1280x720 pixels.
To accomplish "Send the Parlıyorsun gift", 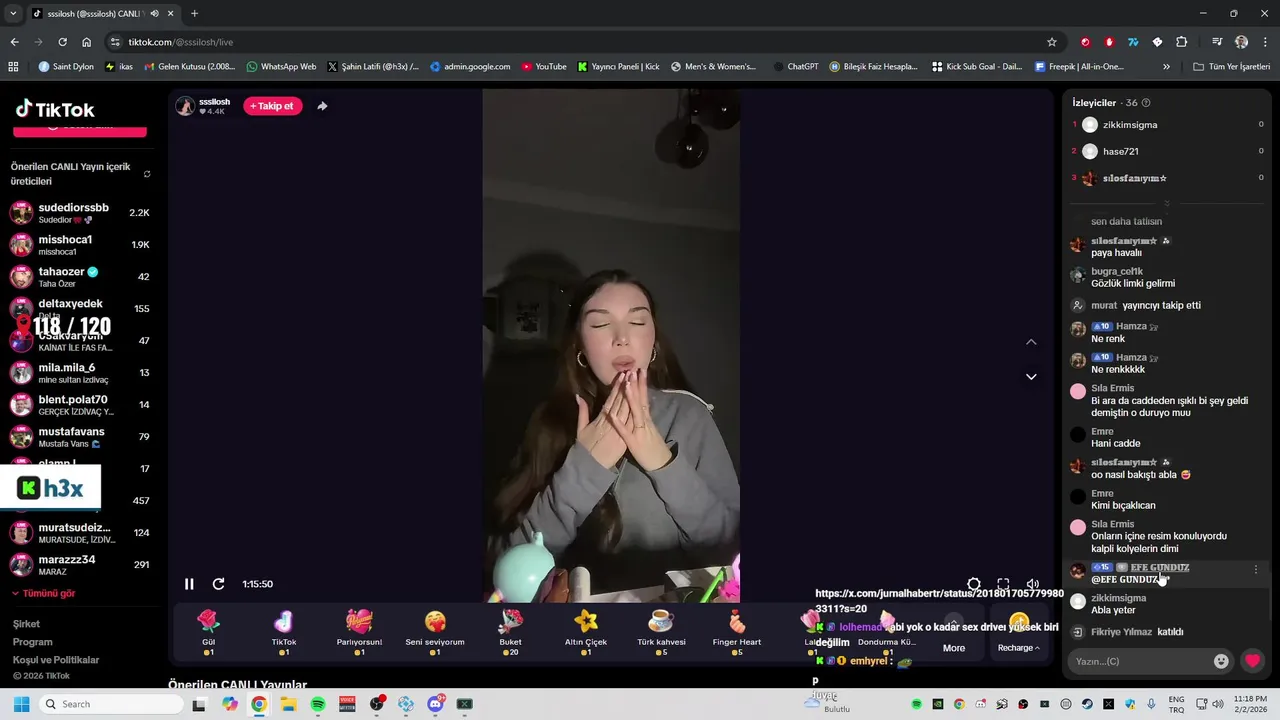I will click(x=359, y=633).
